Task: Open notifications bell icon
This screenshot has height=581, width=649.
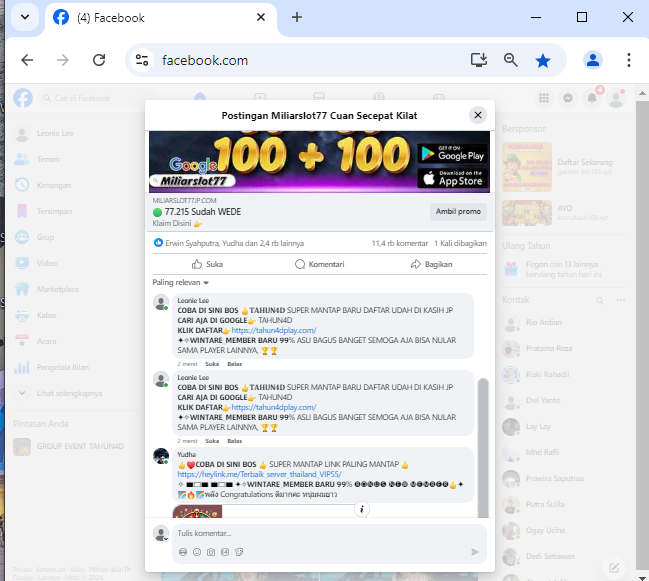Action: [592, 98]
